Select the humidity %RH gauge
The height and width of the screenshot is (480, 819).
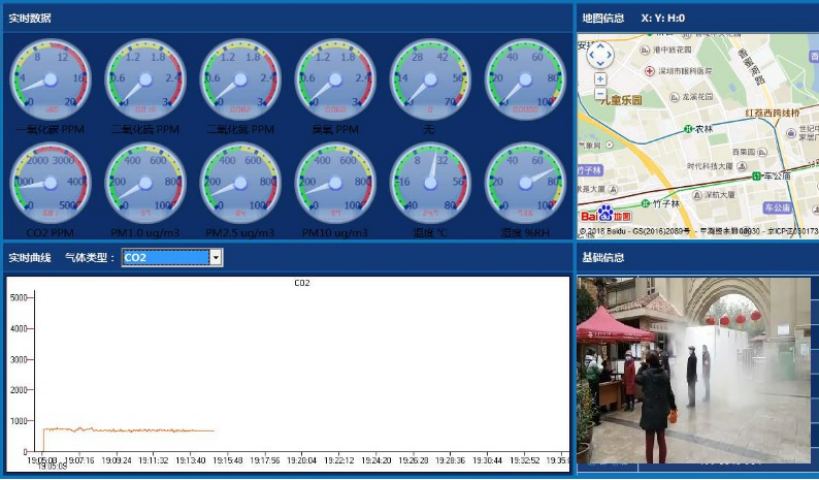(x=525, y=184)
